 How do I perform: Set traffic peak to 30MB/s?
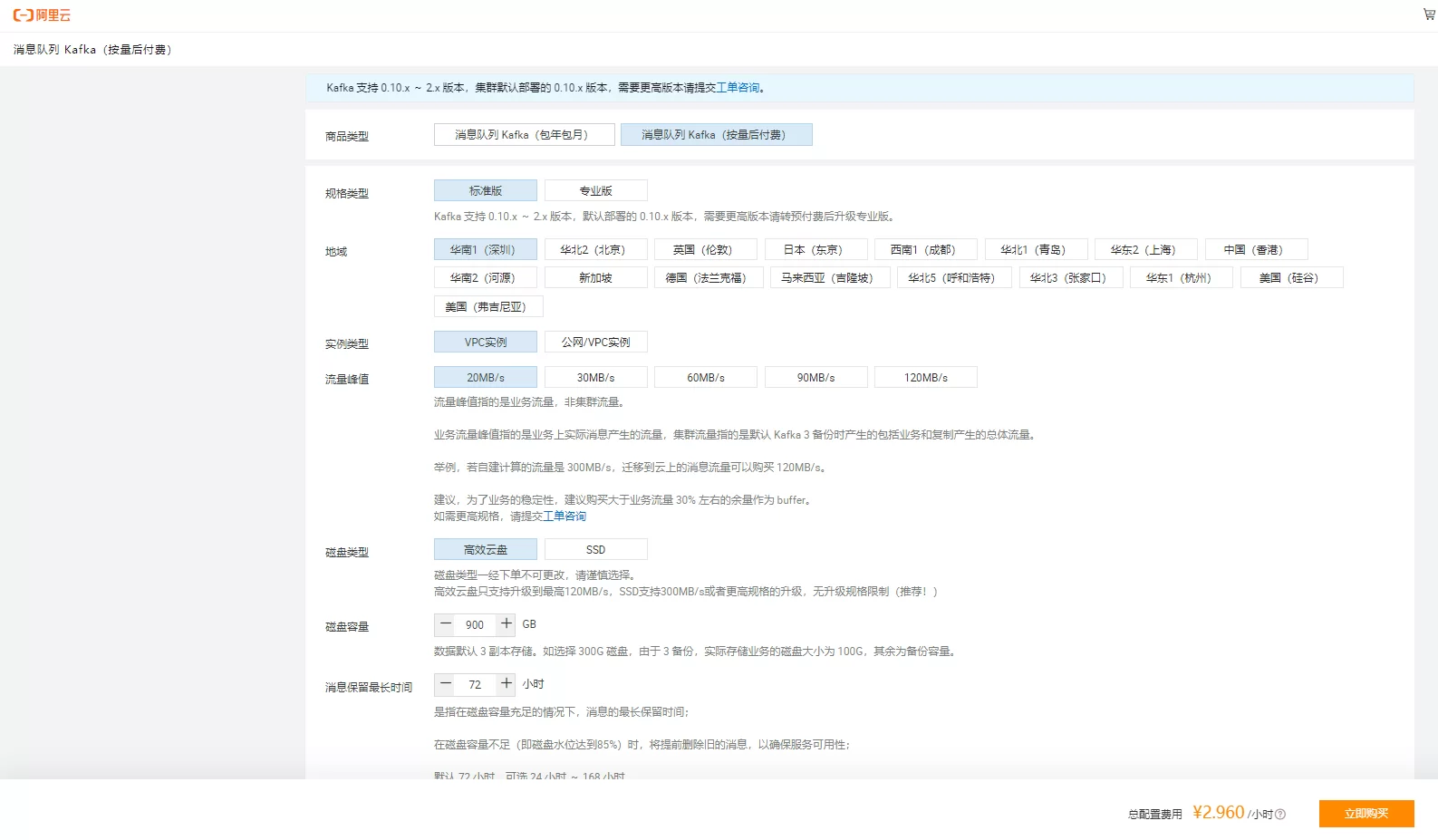tap(595, 377)
